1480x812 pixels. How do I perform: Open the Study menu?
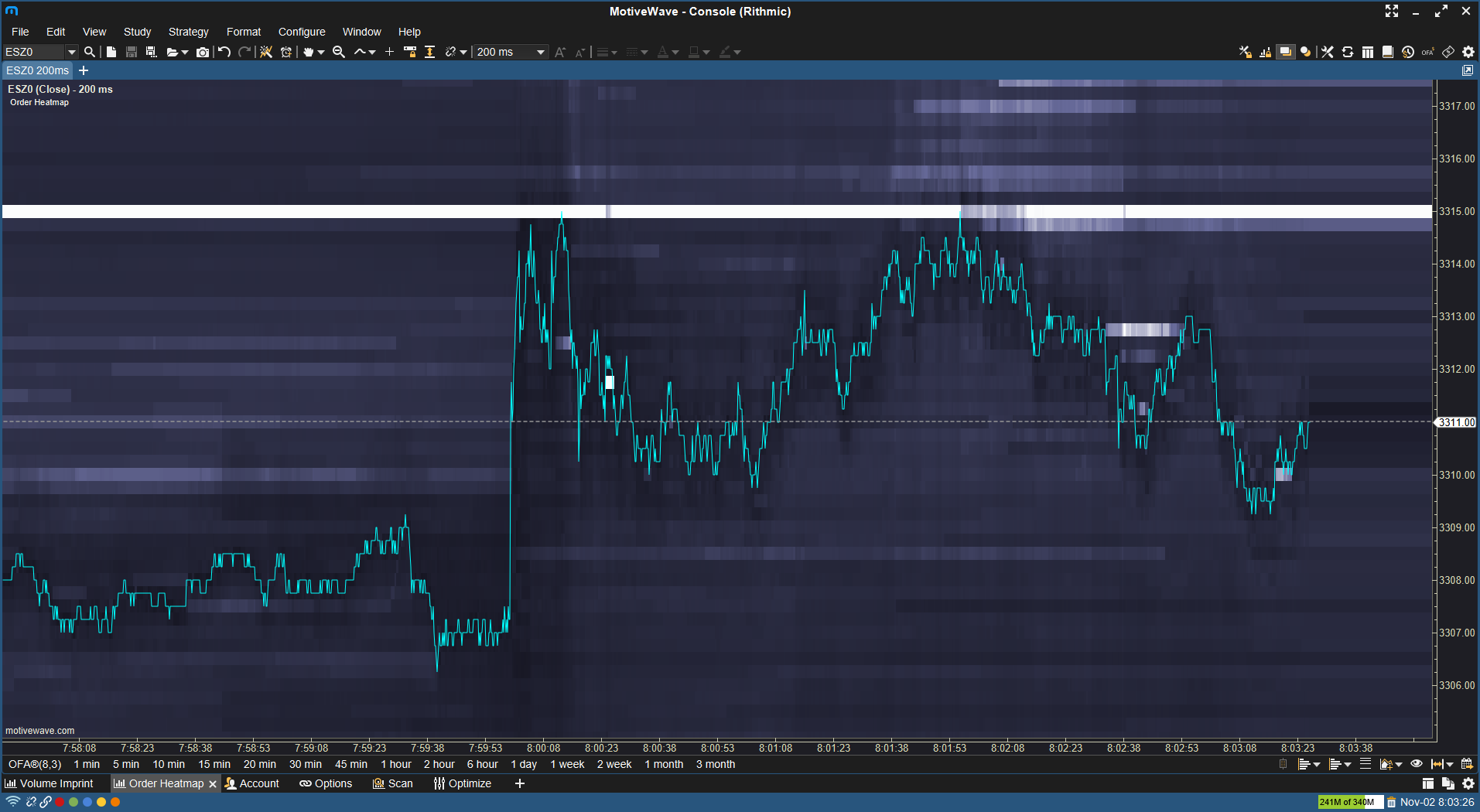(x=137, y=32)
